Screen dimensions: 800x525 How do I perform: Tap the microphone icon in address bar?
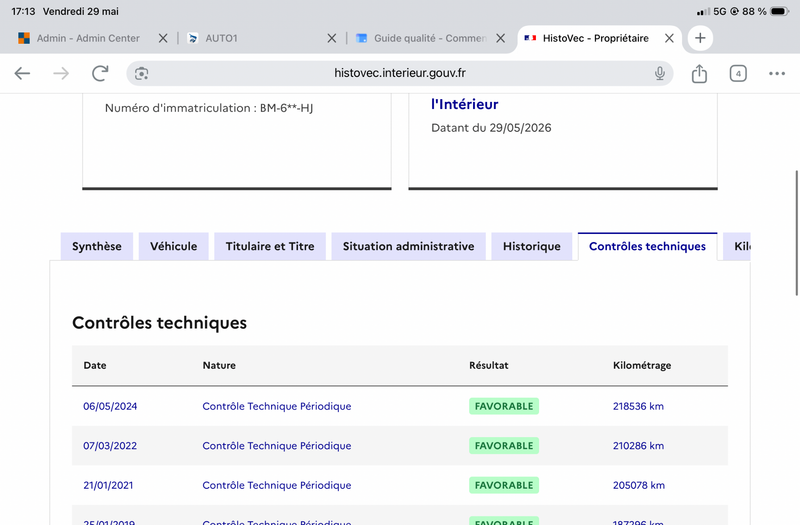[659, 73]
